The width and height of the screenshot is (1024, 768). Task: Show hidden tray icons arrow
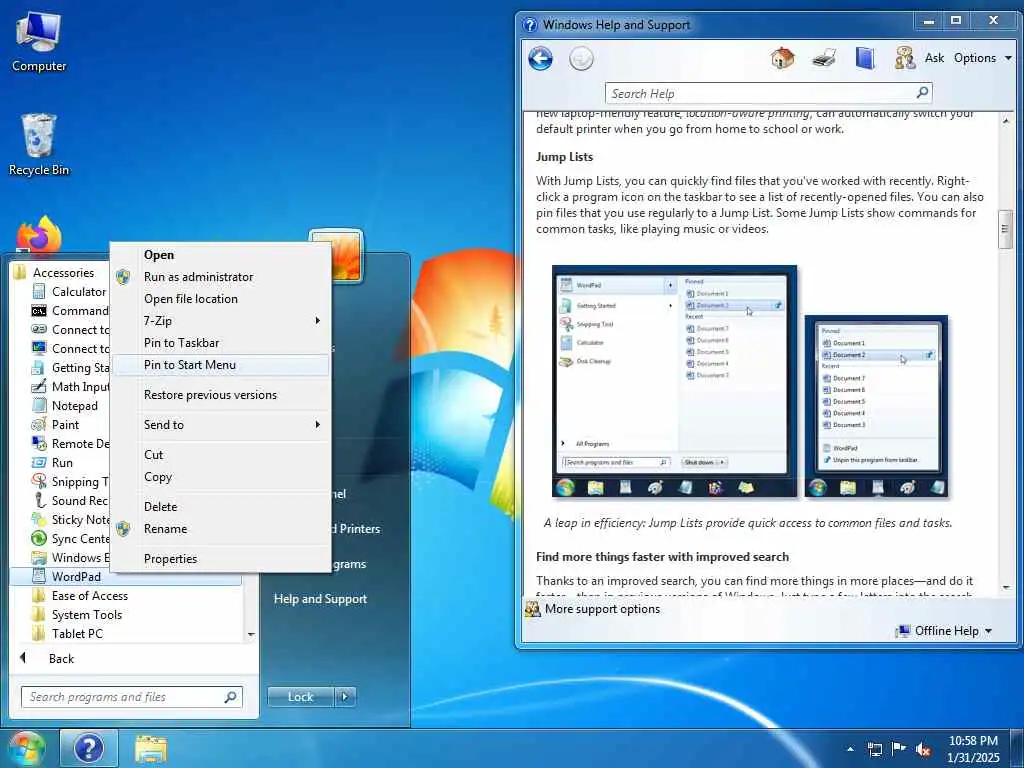click(850, 749)
